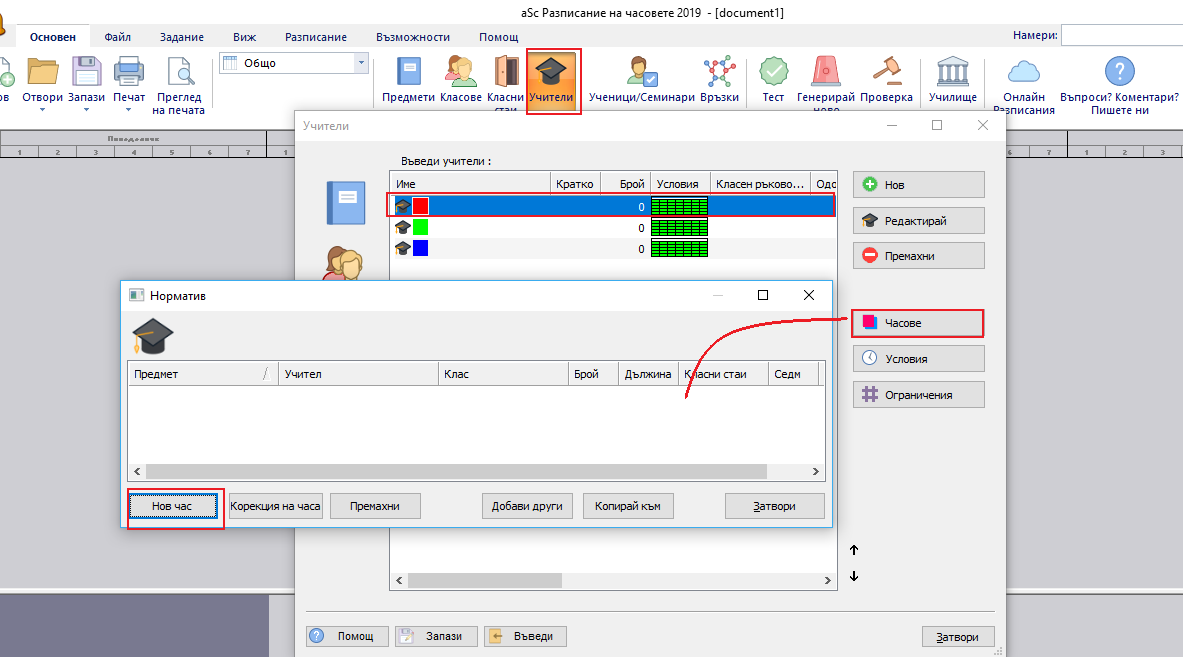Select the green color teacher swatch
This screenshot has width=1183, height=657.
(x=421, y=227)
